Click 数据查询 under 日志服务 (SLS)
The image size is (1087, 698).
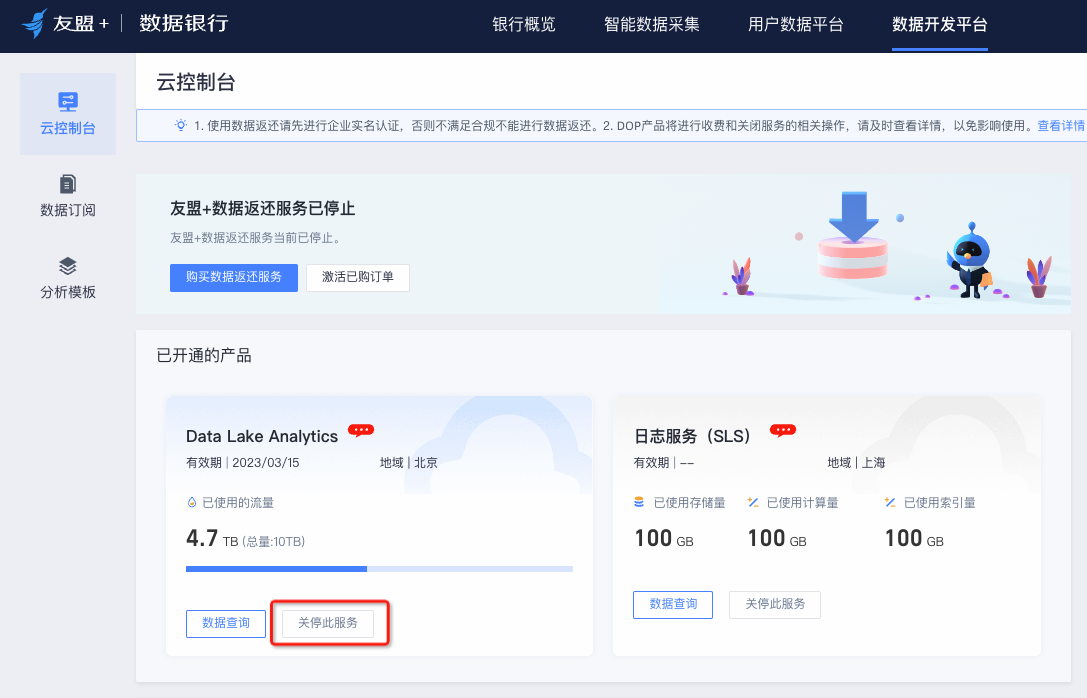tap(673, 604)
